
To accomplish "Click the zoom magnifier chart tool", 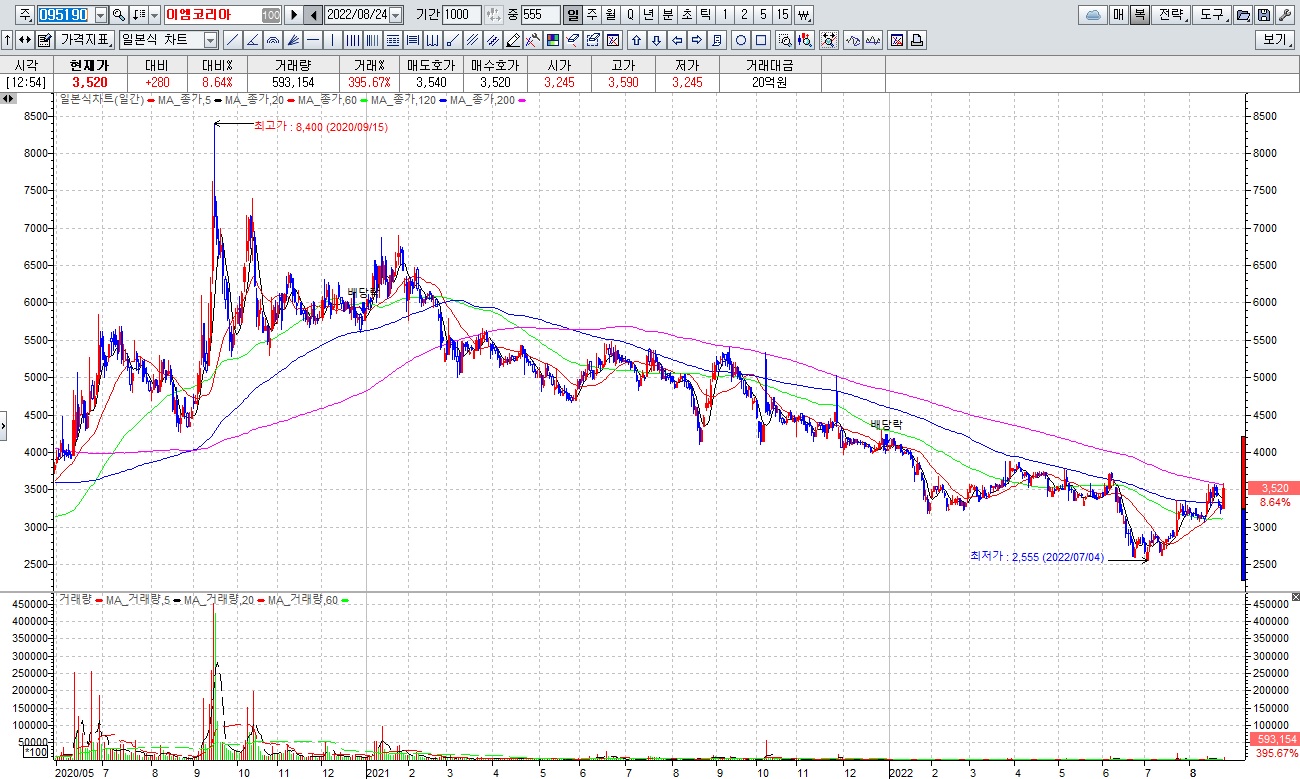I will coord(785,40).
